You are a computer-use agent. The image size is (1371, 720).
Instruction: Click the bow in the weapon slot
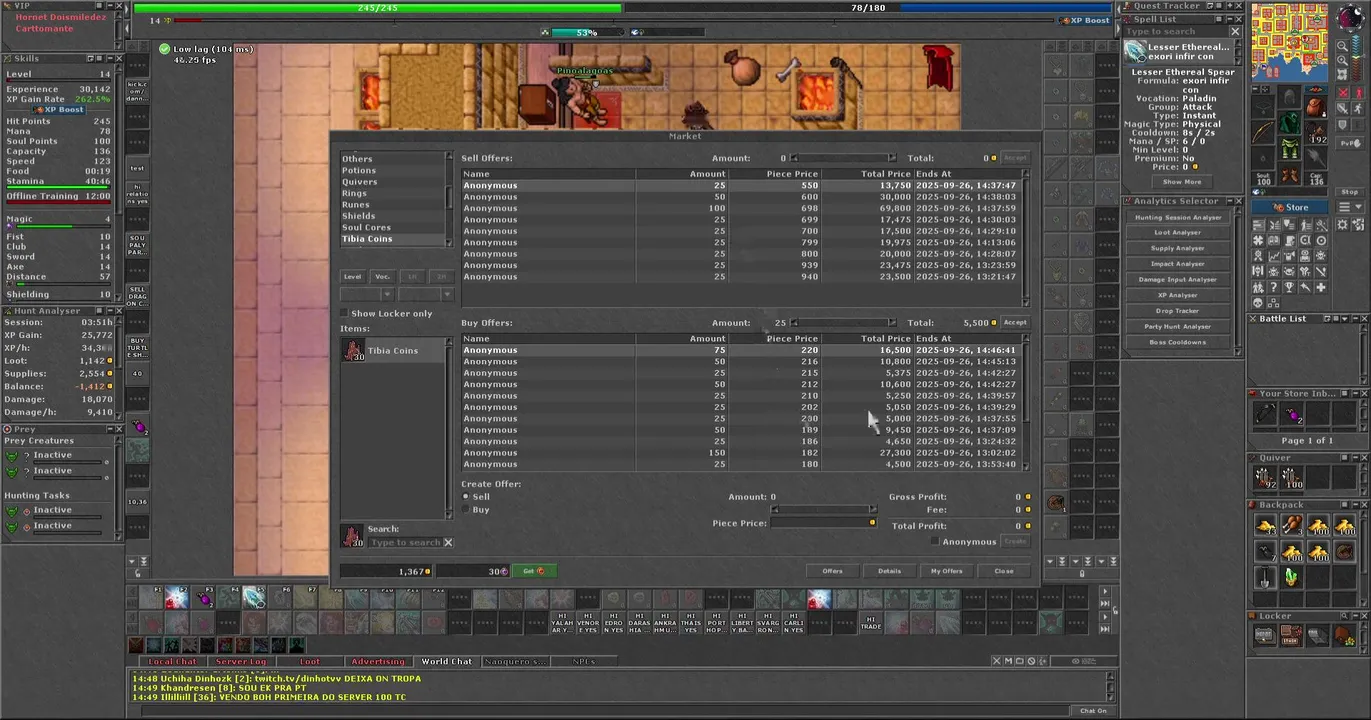click(1263, 131)
